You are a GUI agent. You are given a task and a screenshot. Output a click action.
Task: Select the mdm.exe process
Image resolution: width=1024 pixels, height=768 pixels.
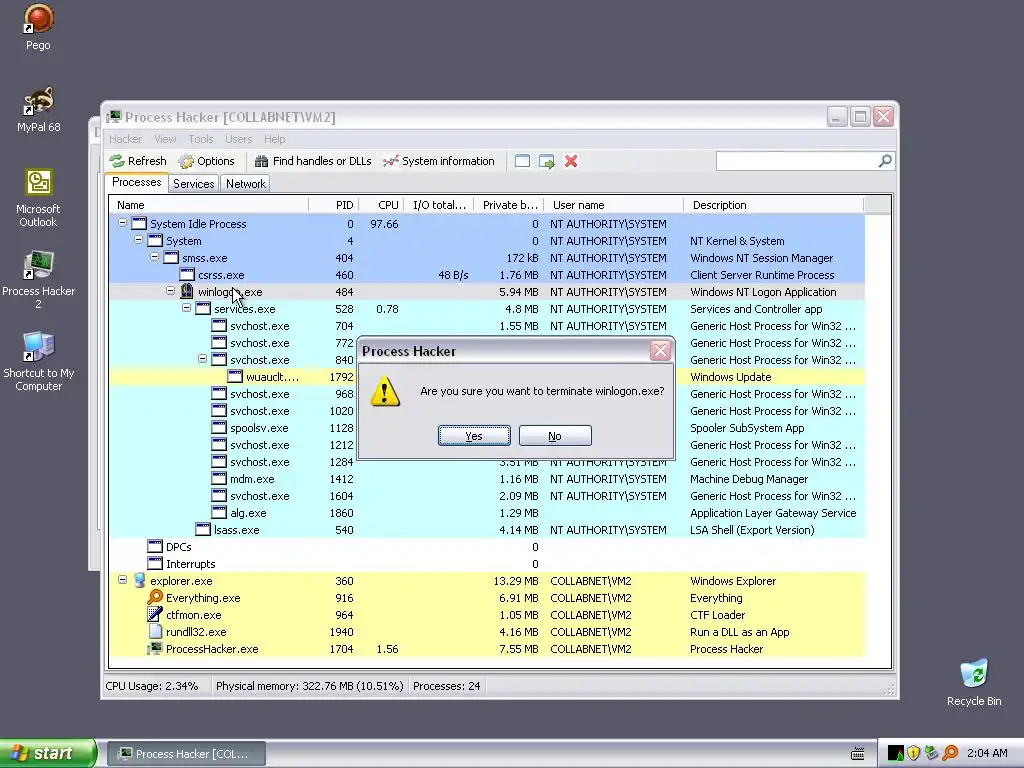point(487,479)
